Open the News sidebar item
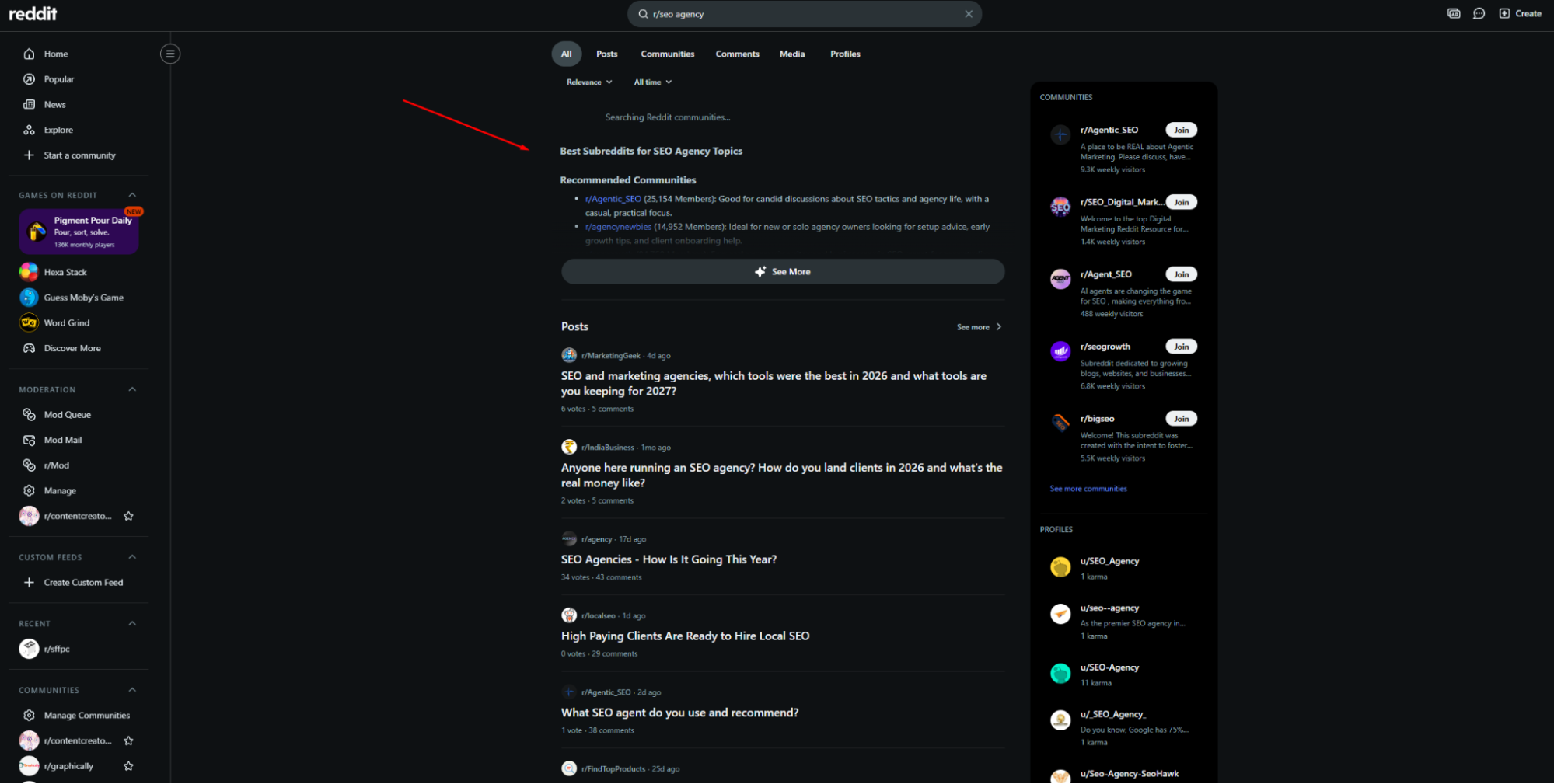Screen dimensions: 1554x784 tap(54, 104)
